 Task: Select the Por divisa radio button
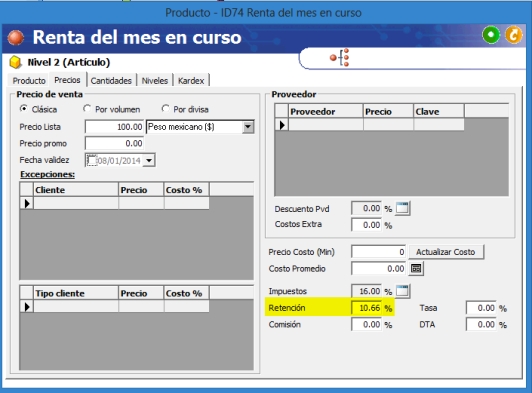click(x=165, y=109)
